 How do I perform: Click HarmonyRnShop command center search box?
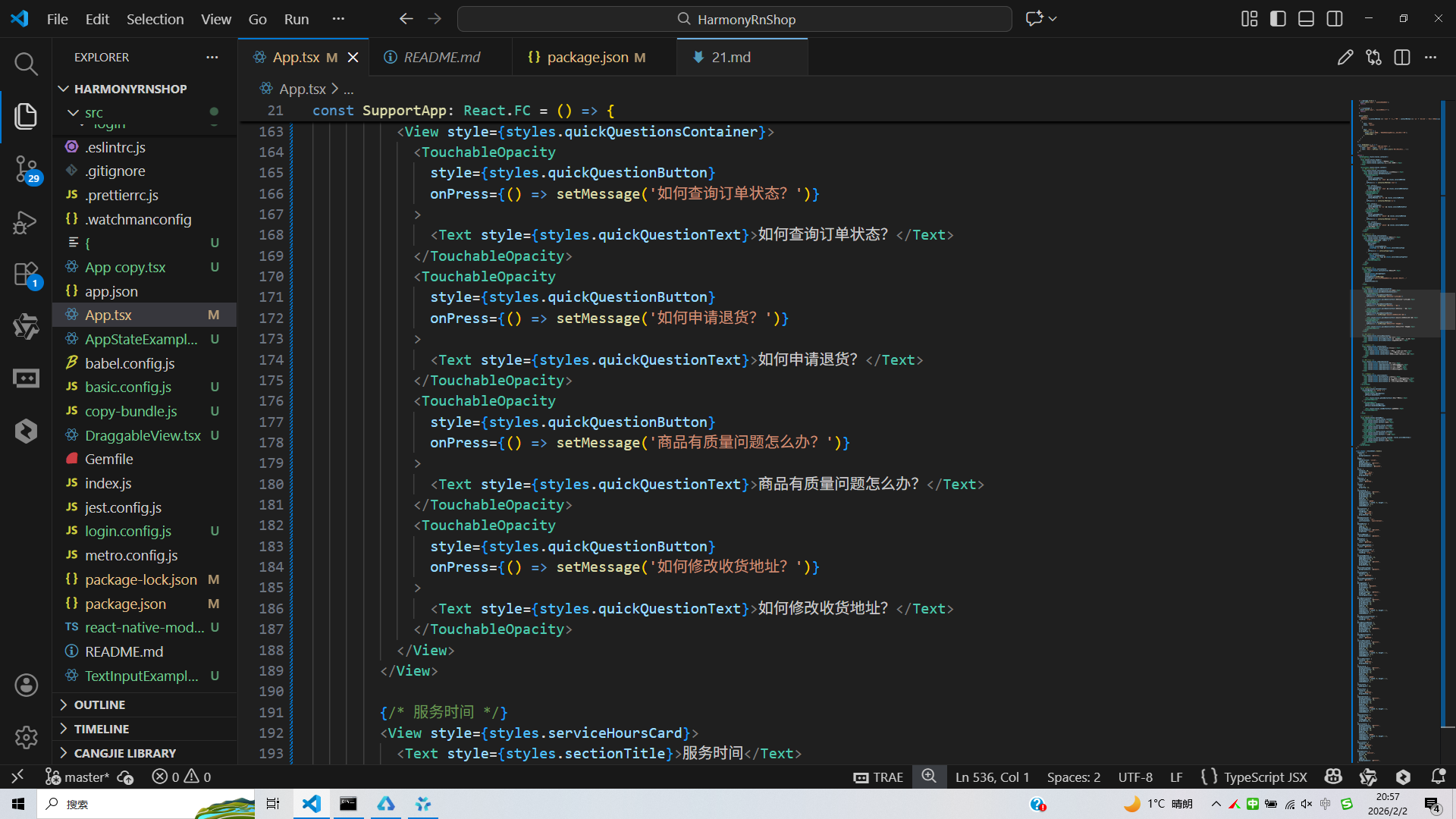pyautogui.click(x=734, y=19)
